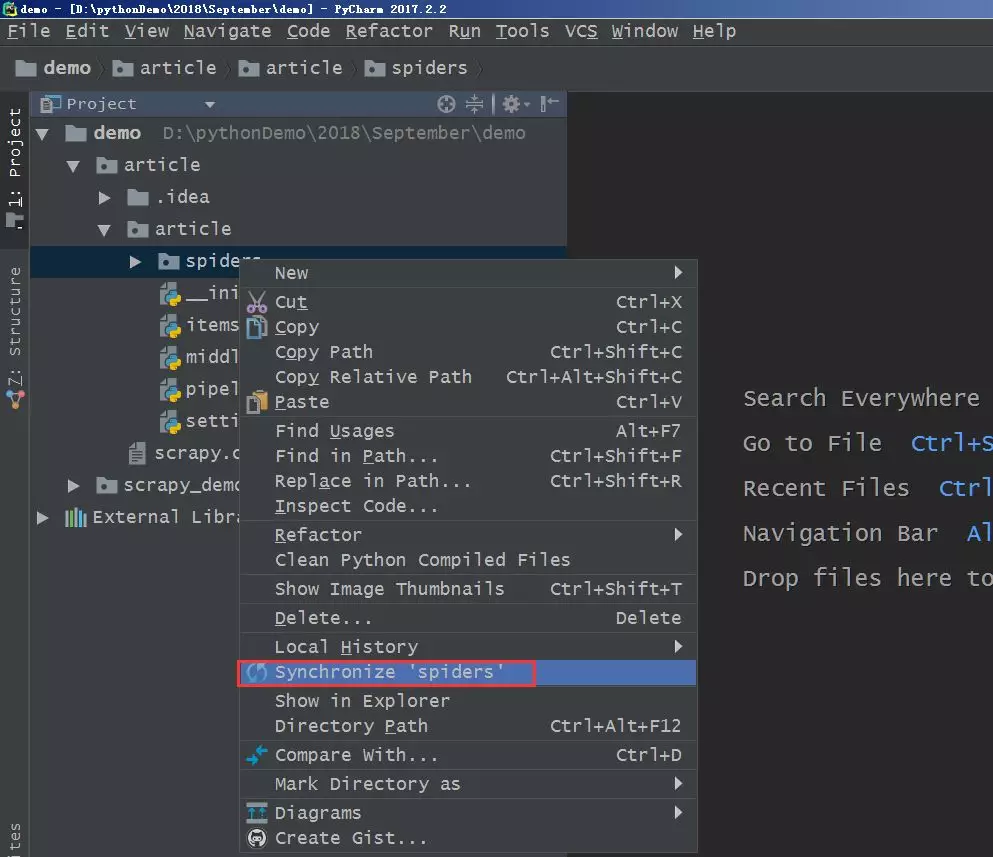Select Copy Path from context menu
Screen dimensions: 993x857
click(x=468, y=352)
